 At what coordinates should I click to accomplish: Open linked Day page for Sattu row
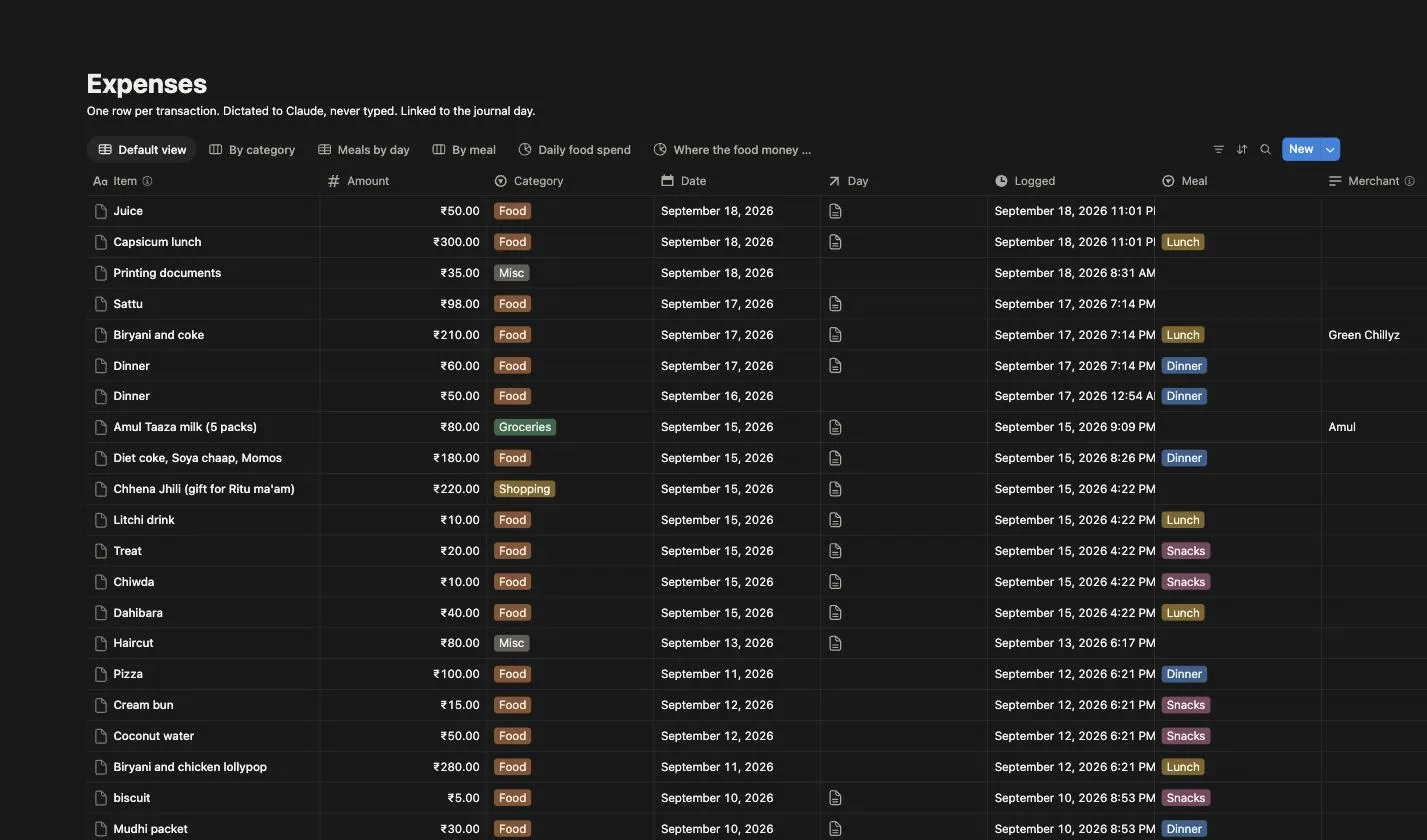835,304
